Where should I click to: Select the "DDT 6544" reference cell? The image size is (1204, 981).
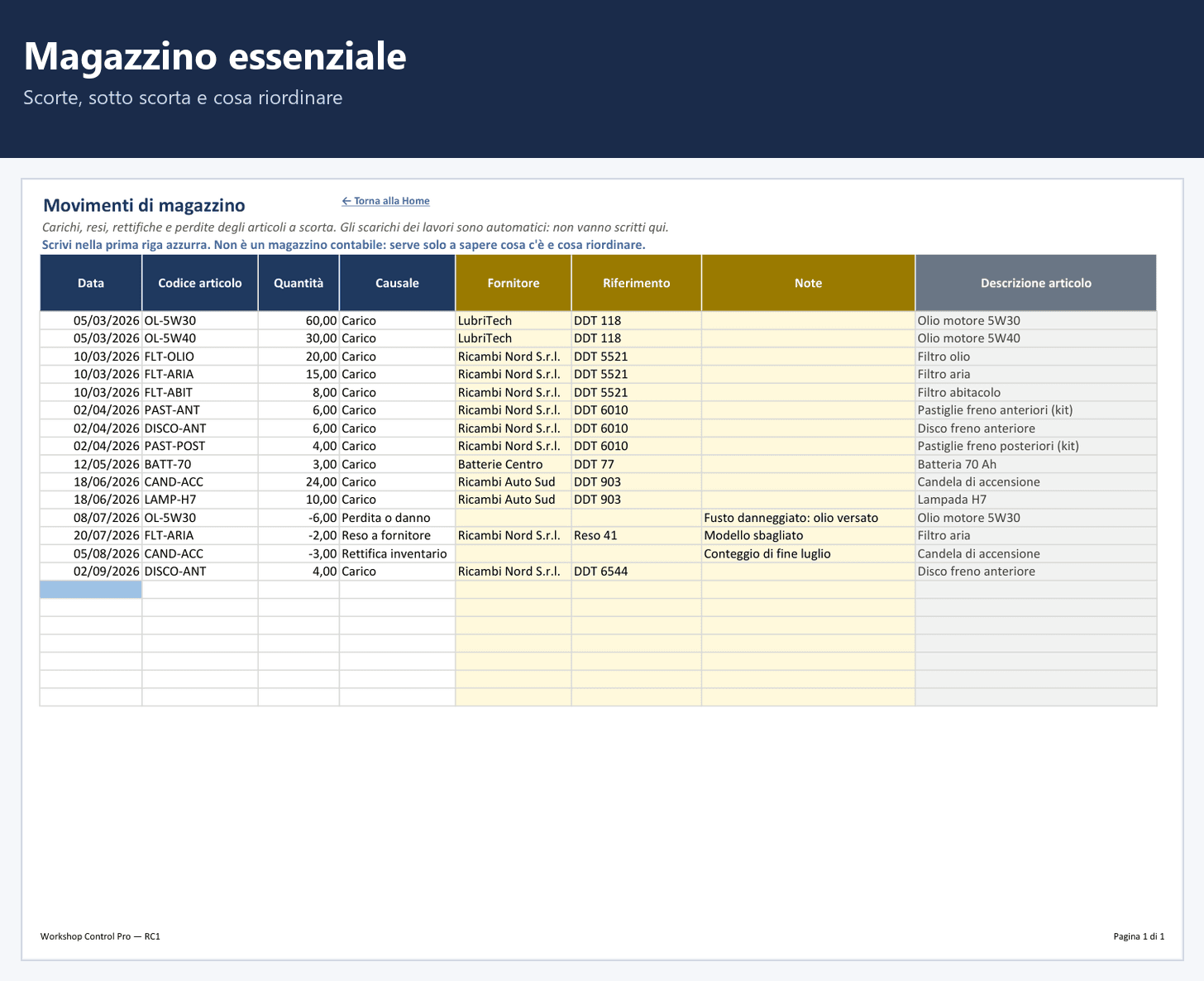tap(636, 572)
